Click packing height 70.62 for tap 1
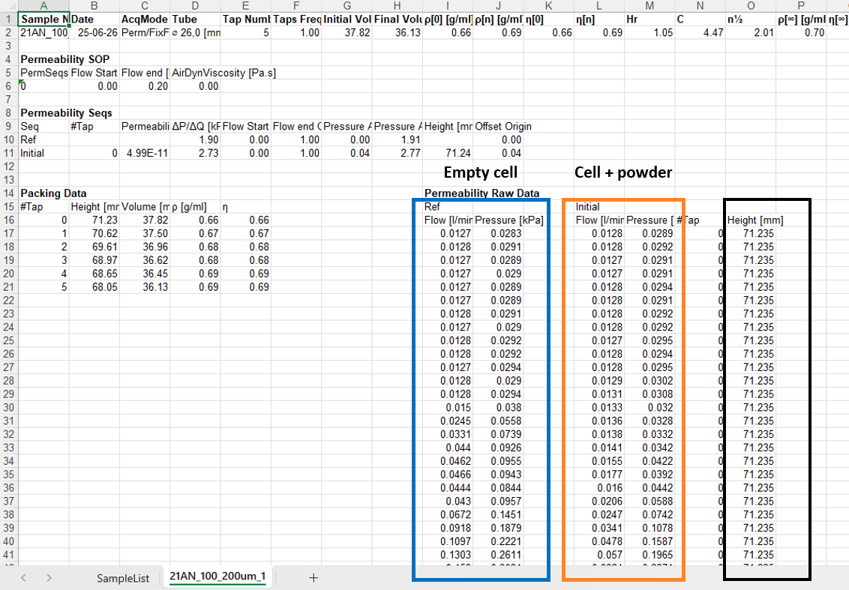849x590 pixels. (x=94, y=233)
